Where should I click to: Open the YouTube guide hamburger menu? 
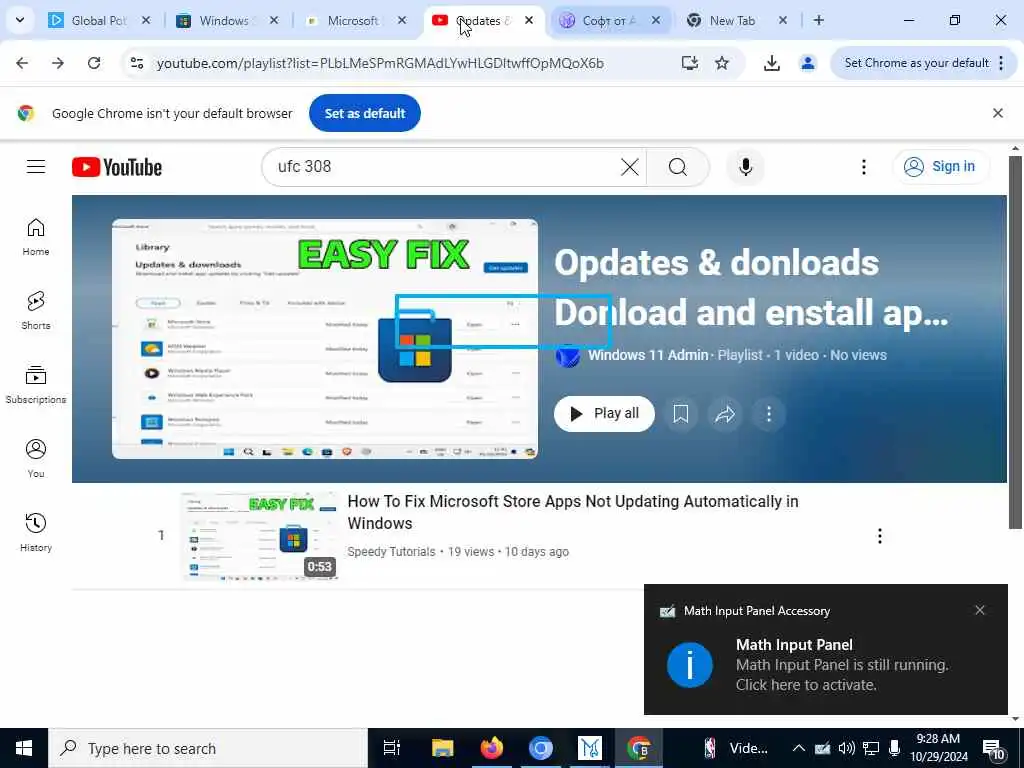(x=36, y=167)
